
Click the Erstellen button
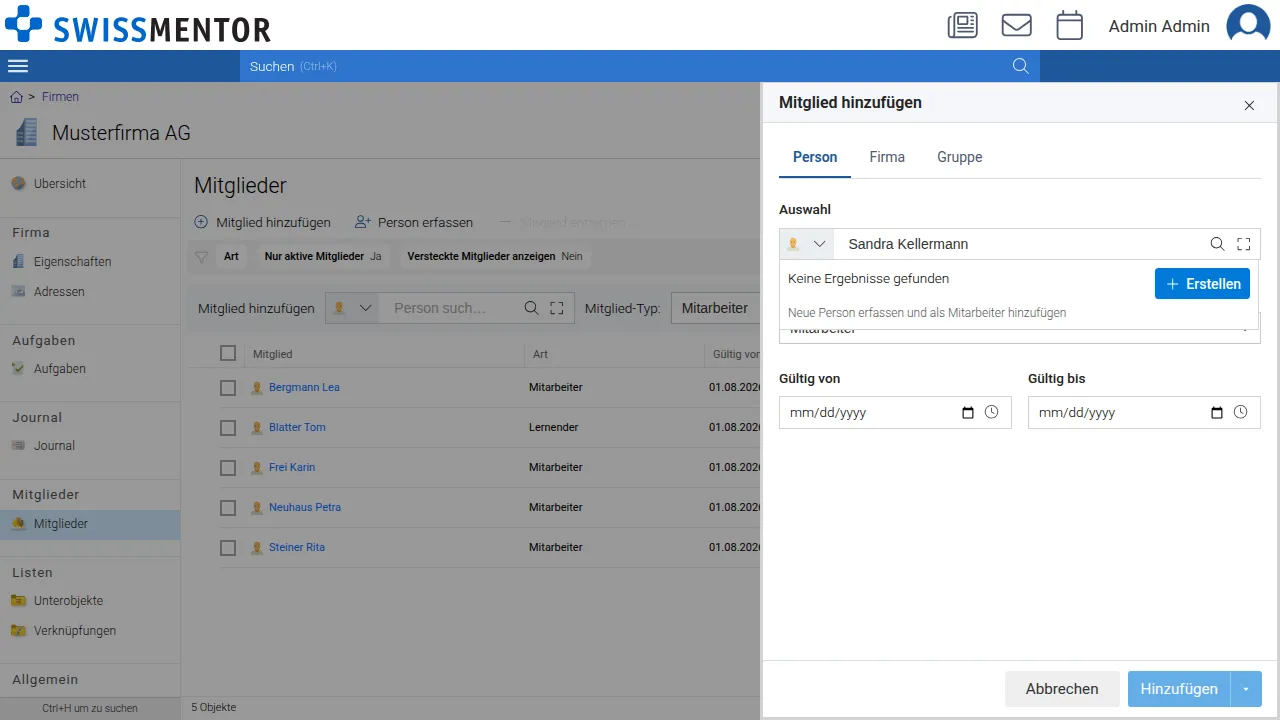[x=1202, y=283]
